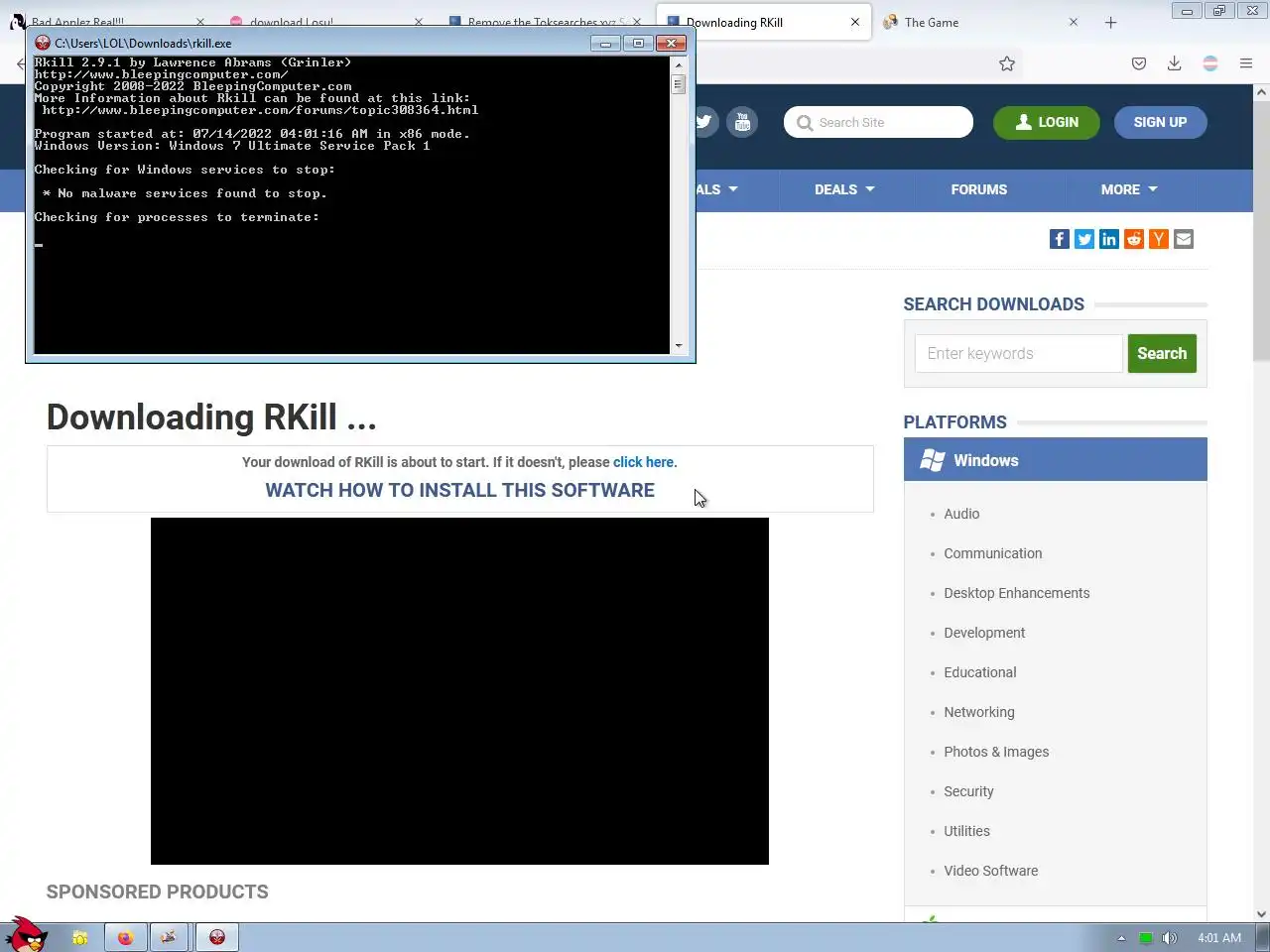1270x952 pixels.
Task: Open Desktop Enhancements category link
Action: pyautogui.click(x=1017, y=593)
